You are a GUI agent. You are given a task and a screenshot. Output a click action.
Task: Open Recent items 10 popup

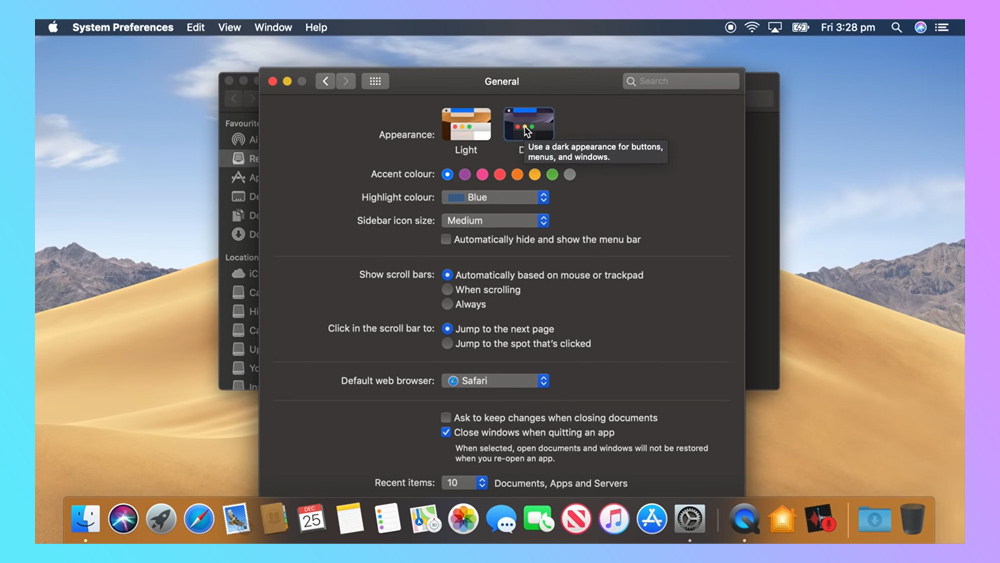pos(464,483)
